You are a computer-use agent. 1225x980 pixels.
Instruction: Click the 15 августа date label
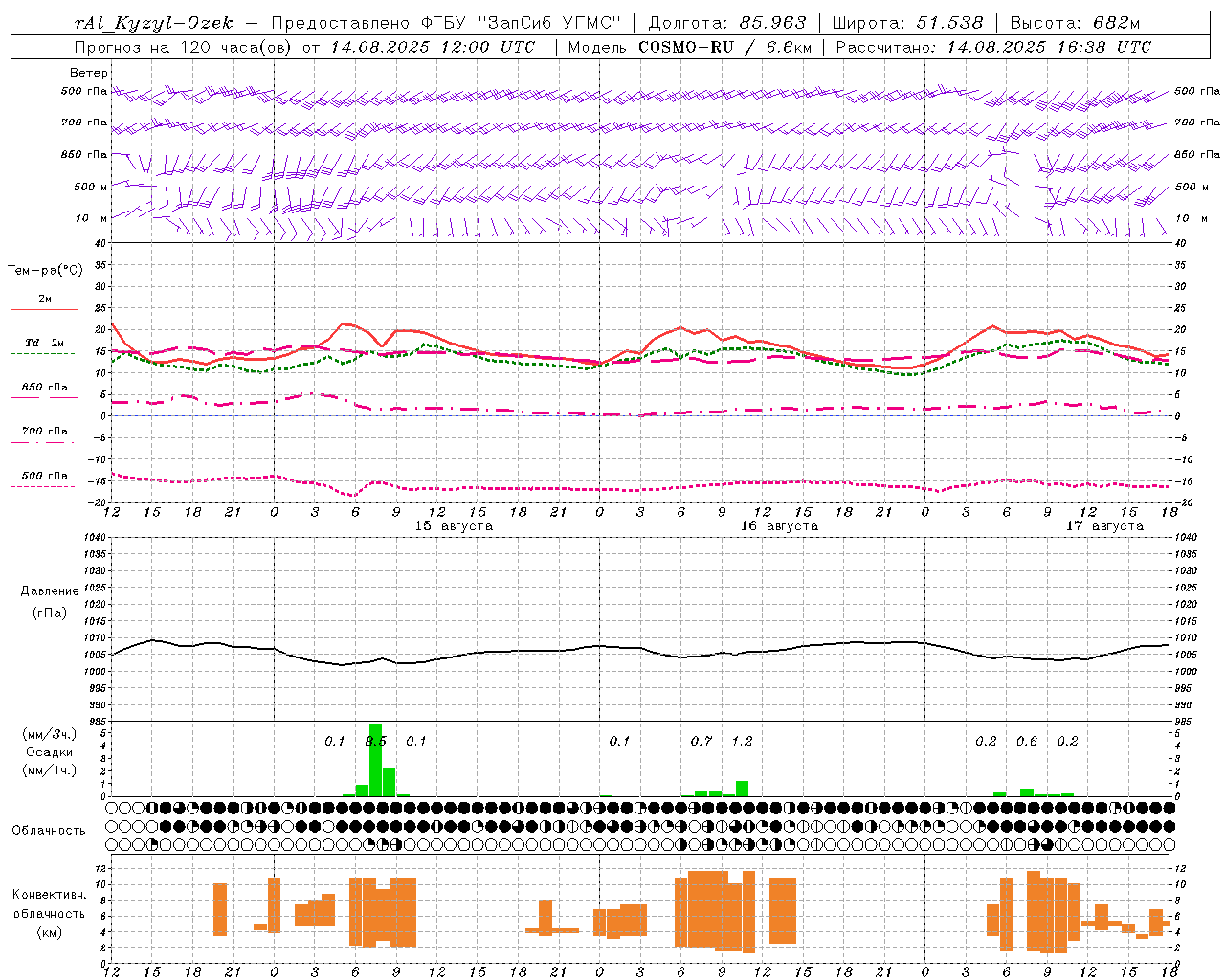(x=454, y=526)
